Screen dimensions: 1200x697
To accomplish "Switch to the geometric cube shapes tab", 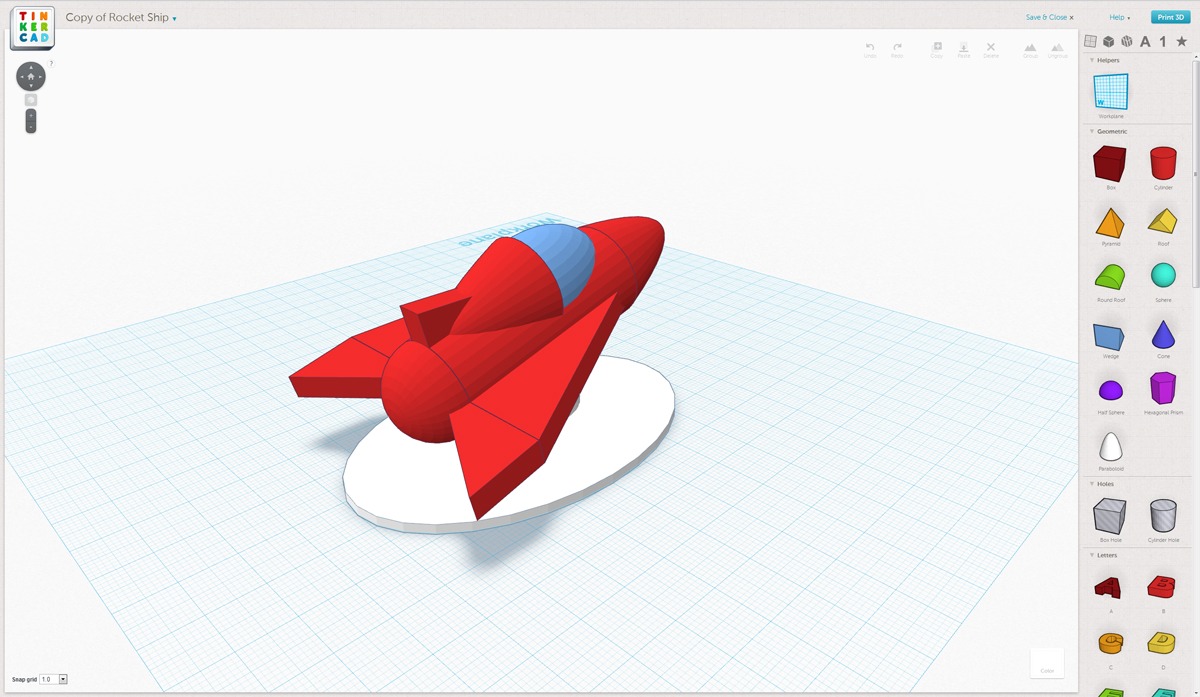I will point(1109,41).
